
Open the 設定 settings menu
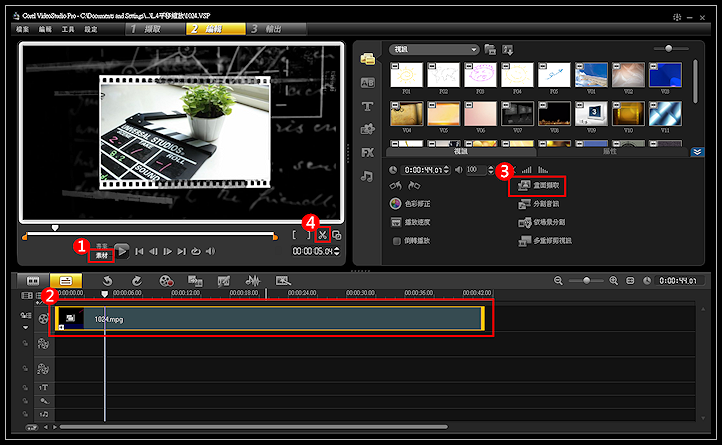91,29
